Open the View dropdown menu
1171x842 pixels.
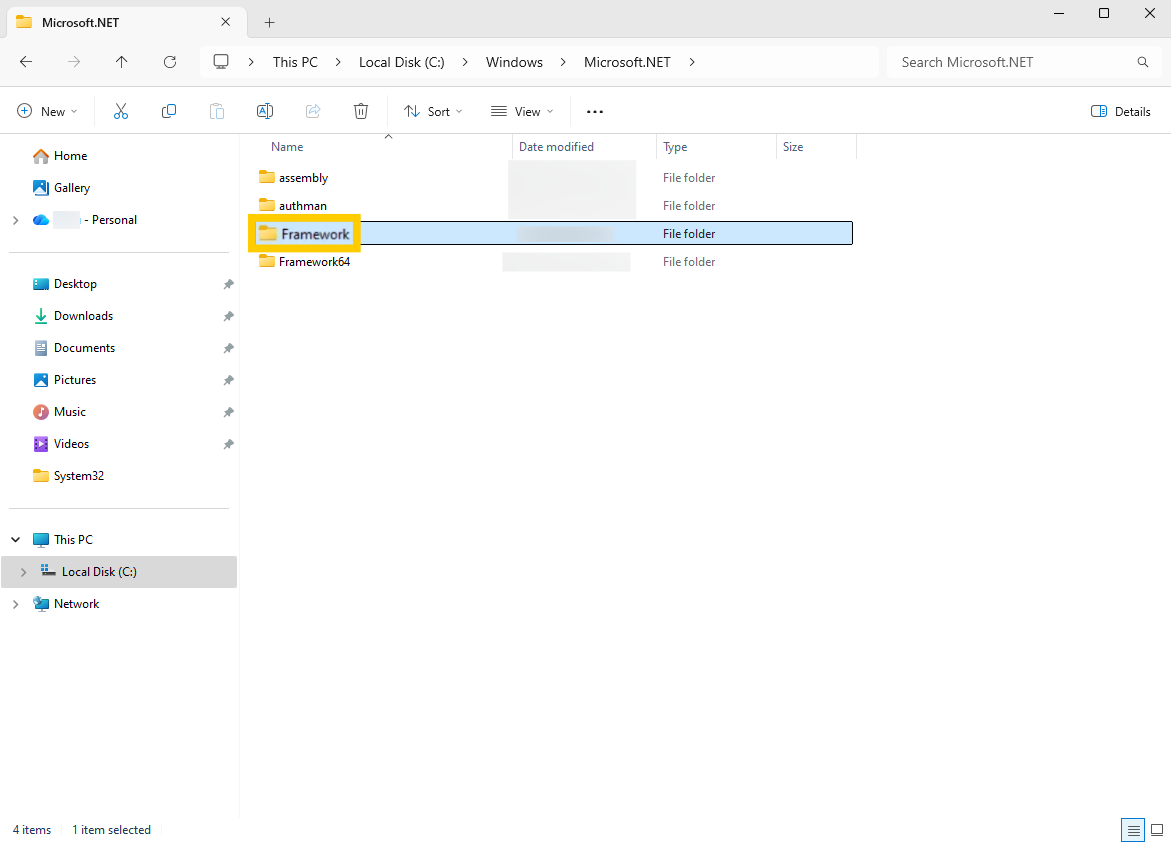tap(522, 111)
